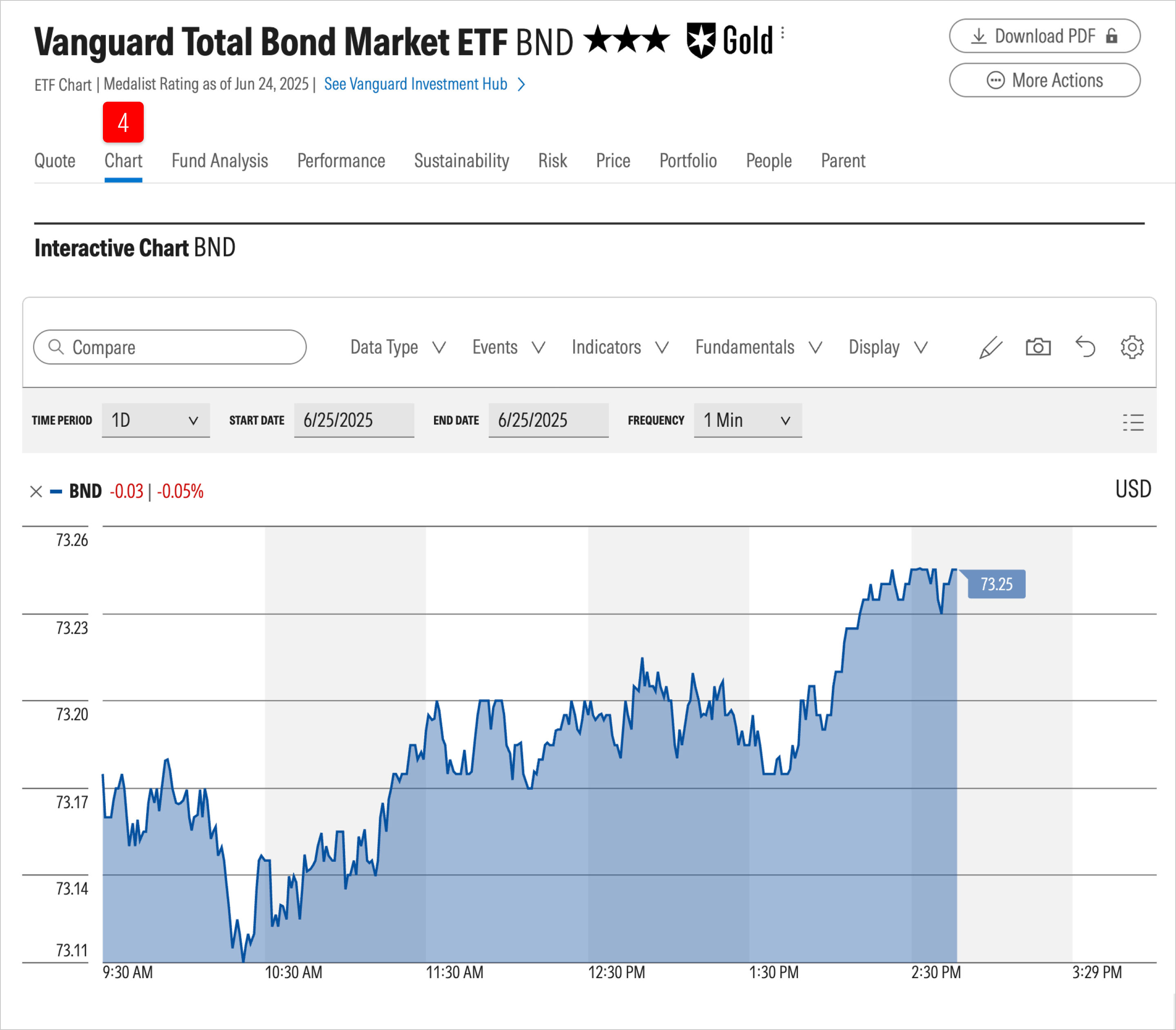Click the Download PDF button
This screenshot has height=1030, width=1176.
pyautogui.click(x=1045, y=36)
